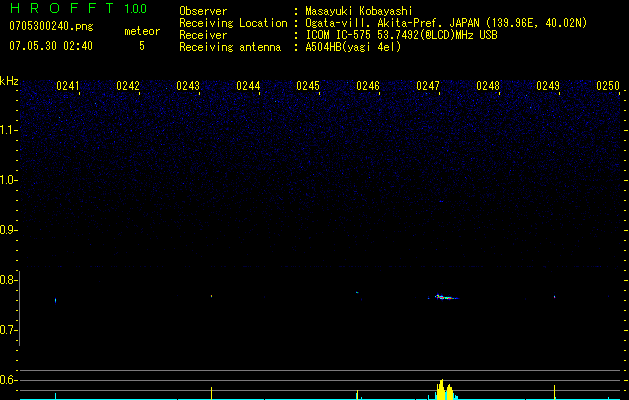Click the 0245 time label
Viewport: 629px width, 400px height.
tap(308, 86)
